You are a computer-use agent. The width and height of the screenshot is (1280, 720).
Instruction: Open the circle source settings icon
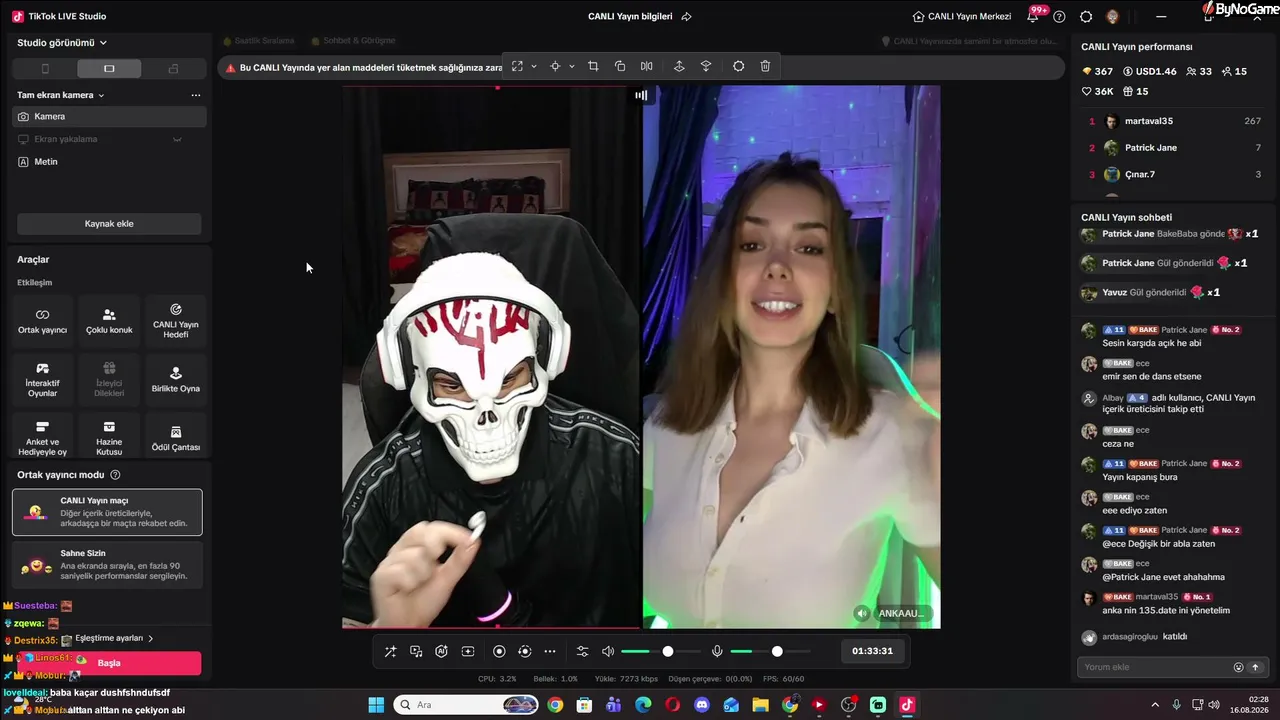coord(738,66)
